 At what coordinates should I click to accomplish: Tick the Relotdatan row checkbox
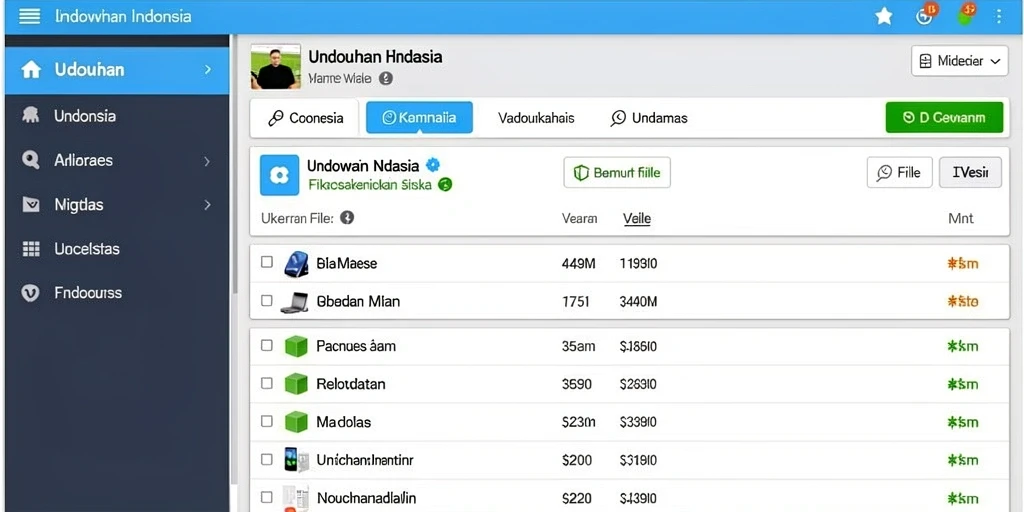point(266,383)
